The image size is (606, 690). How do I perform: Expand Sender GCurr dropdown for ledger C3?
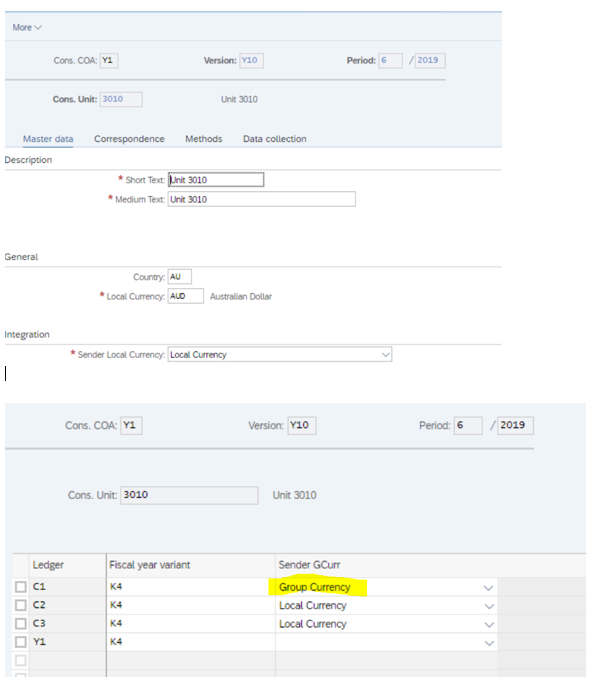coord(488,625)
